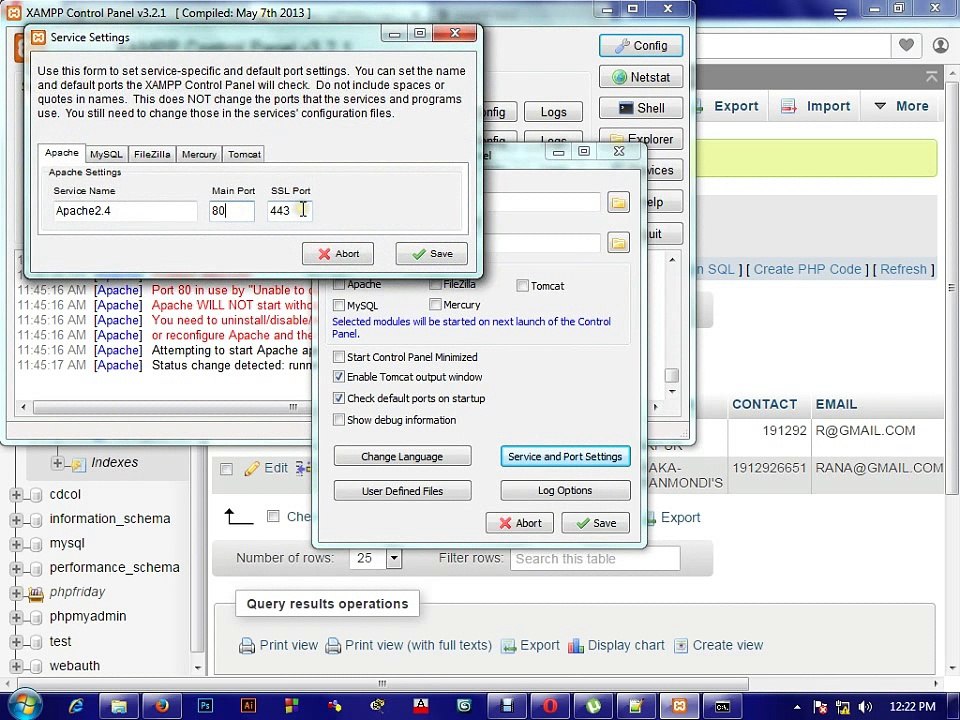Click the volume icon in system tray
Screen dimensions: 960x720
point(865,707)
